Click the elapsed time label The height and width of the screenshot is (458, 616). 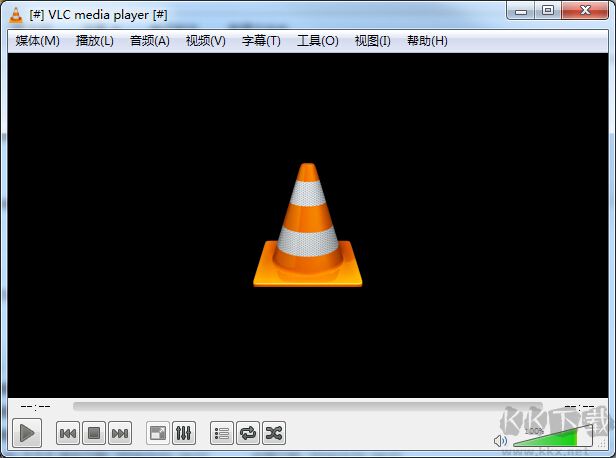click(35, 406)
